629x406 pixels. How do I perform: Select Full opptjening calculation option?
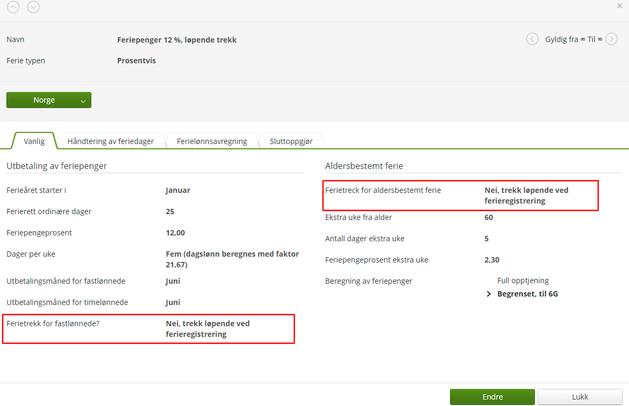[523, 280]
